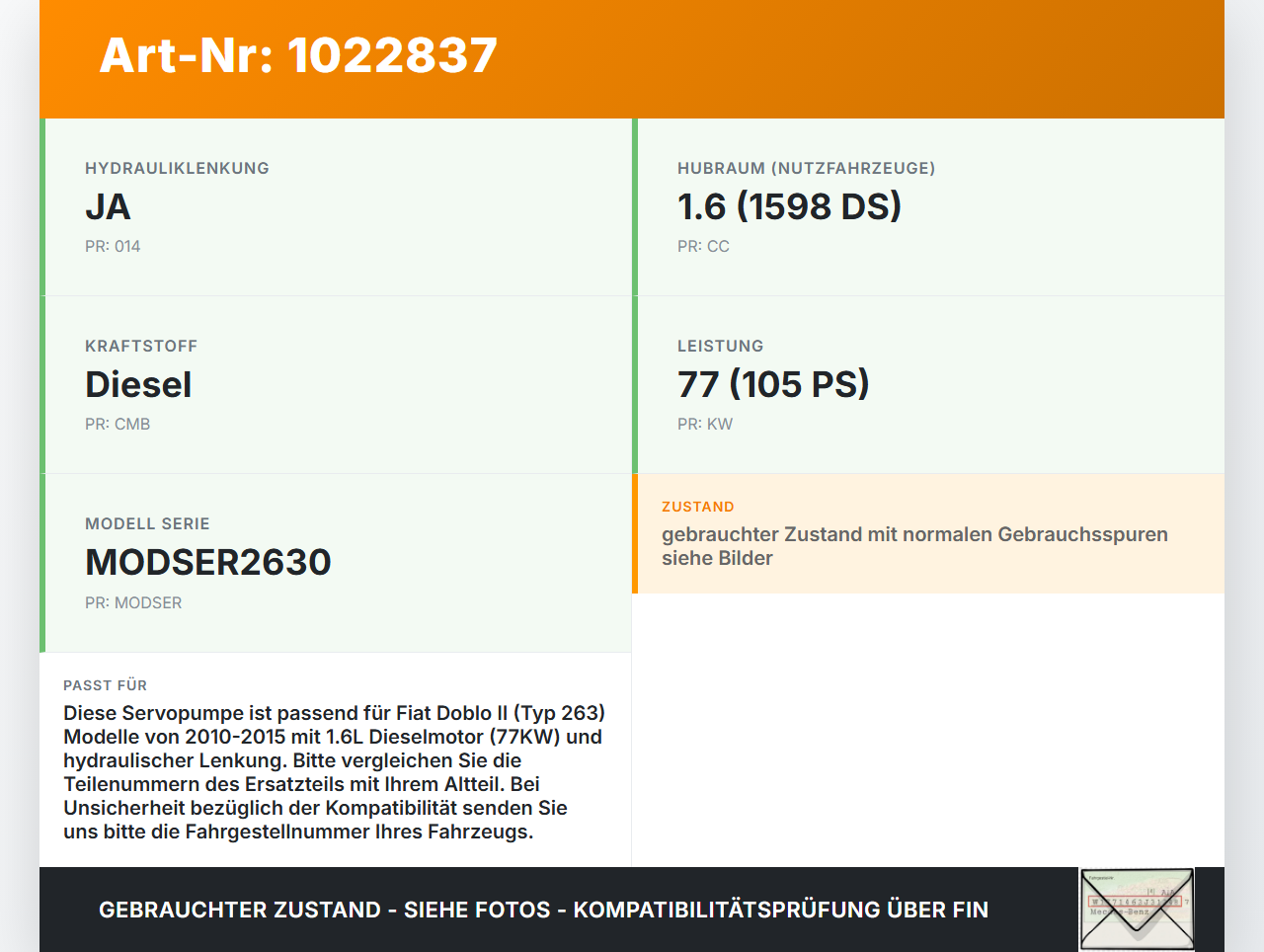This screenshot has width=1264, height=952.
Task: Click the PR: CMB label
Action: 118,424
